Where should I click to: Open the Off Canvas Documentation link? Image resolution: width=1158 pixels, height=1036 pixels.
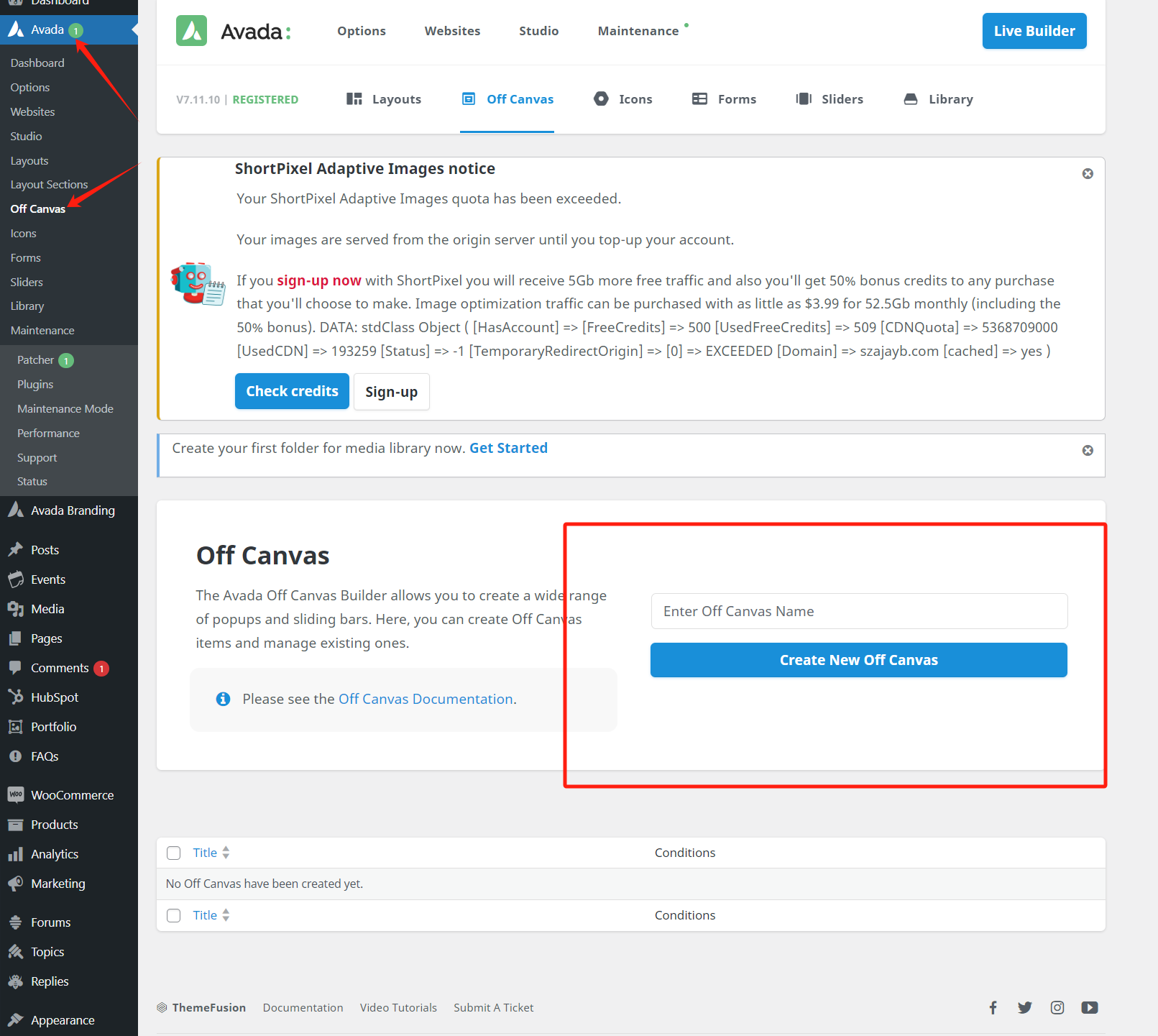[426, 698]
